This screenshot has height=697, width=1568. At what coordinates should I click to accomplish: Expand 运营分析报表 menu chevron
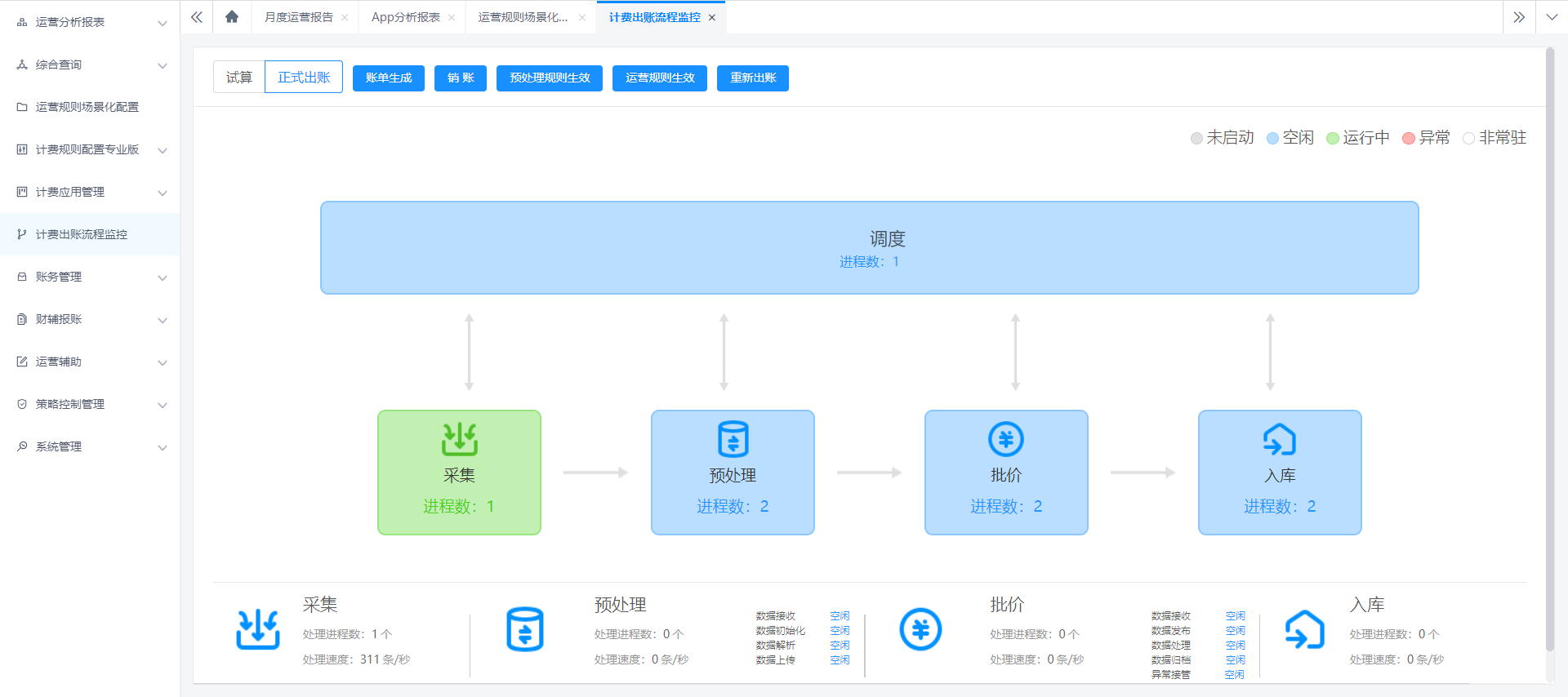[x=163, y=23]
